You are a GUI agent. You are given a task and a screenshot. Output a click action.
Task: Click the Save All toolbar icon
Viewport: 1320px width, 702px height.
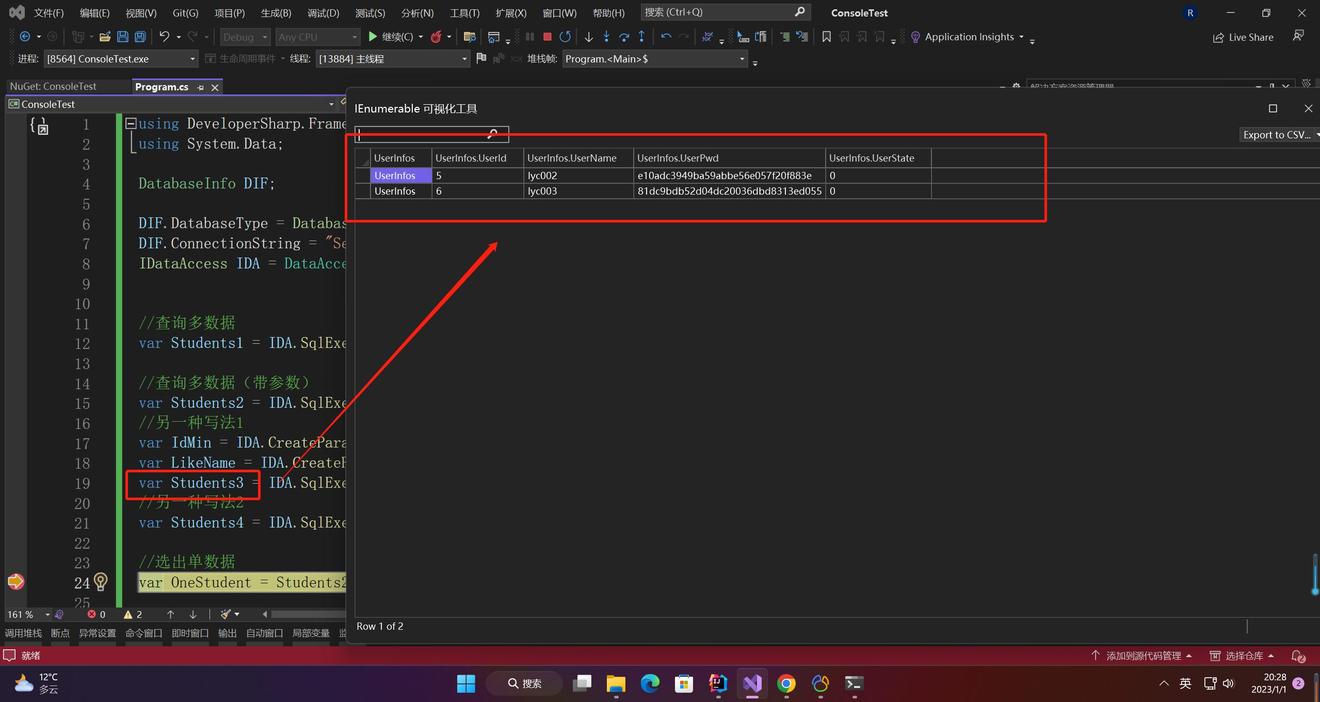tap(139, 37)
